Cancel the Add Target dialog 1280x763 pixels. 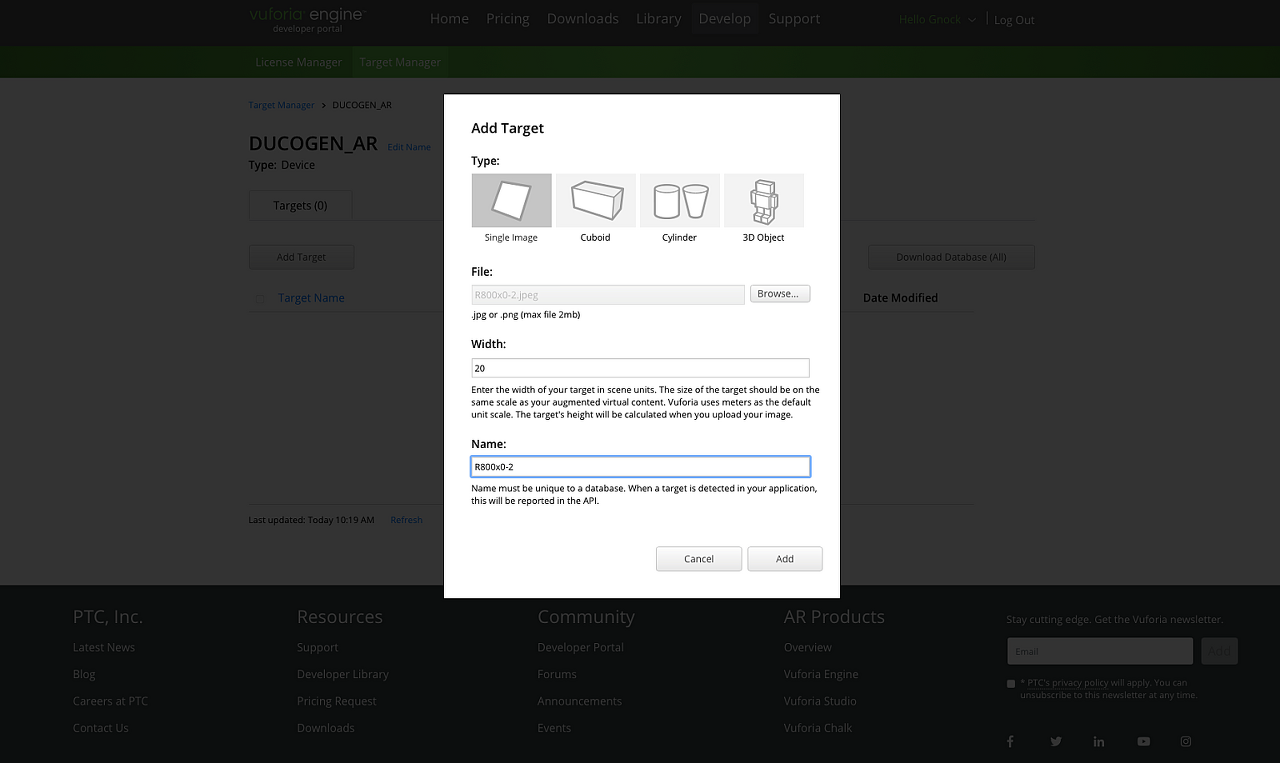699,559
